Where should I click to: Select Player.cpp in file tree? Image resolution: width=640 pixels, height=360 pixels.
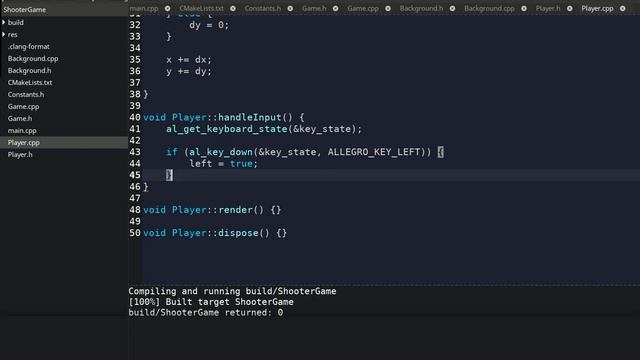(x=24, y=142)
